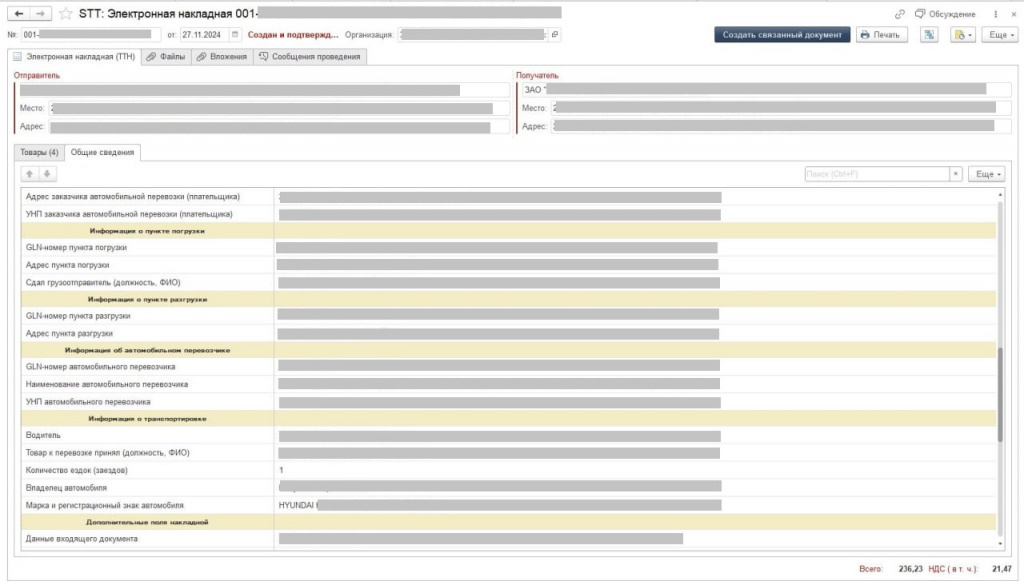Image resolution: width=1024 pixels, height=585 pixels.
Task: Open the Файлы tab
Action: click(166, 57)
